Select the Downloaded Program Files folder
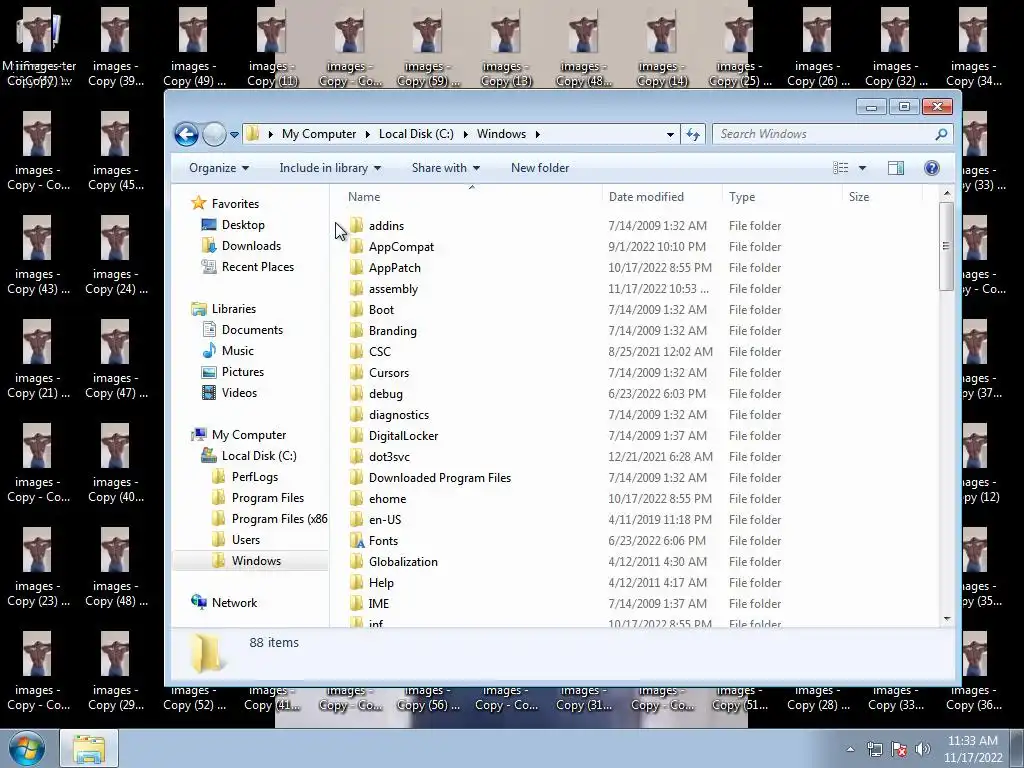Viewport: 1024px width, 768px height. 440,477
